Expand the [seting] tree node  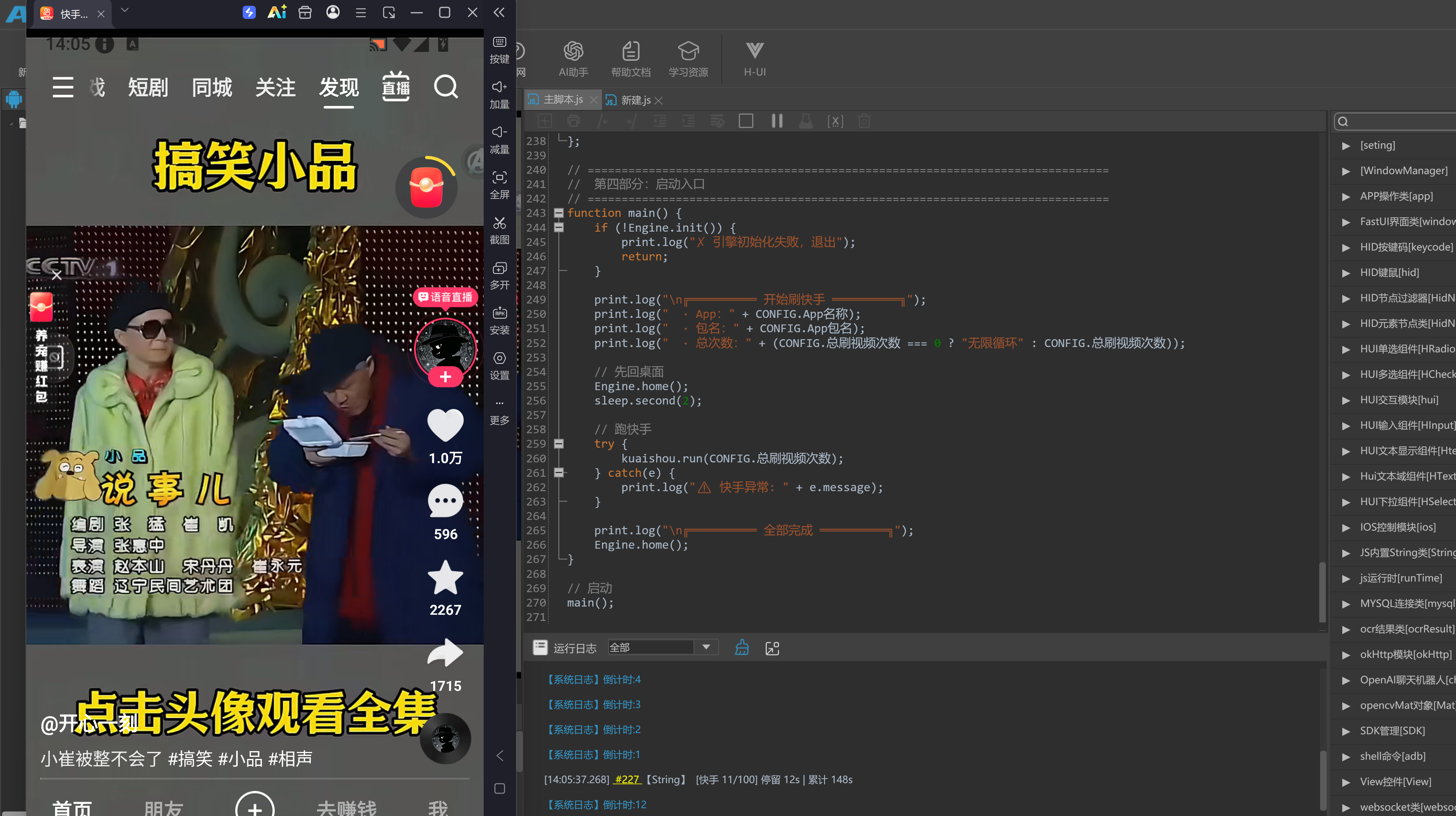(1346, 145)
